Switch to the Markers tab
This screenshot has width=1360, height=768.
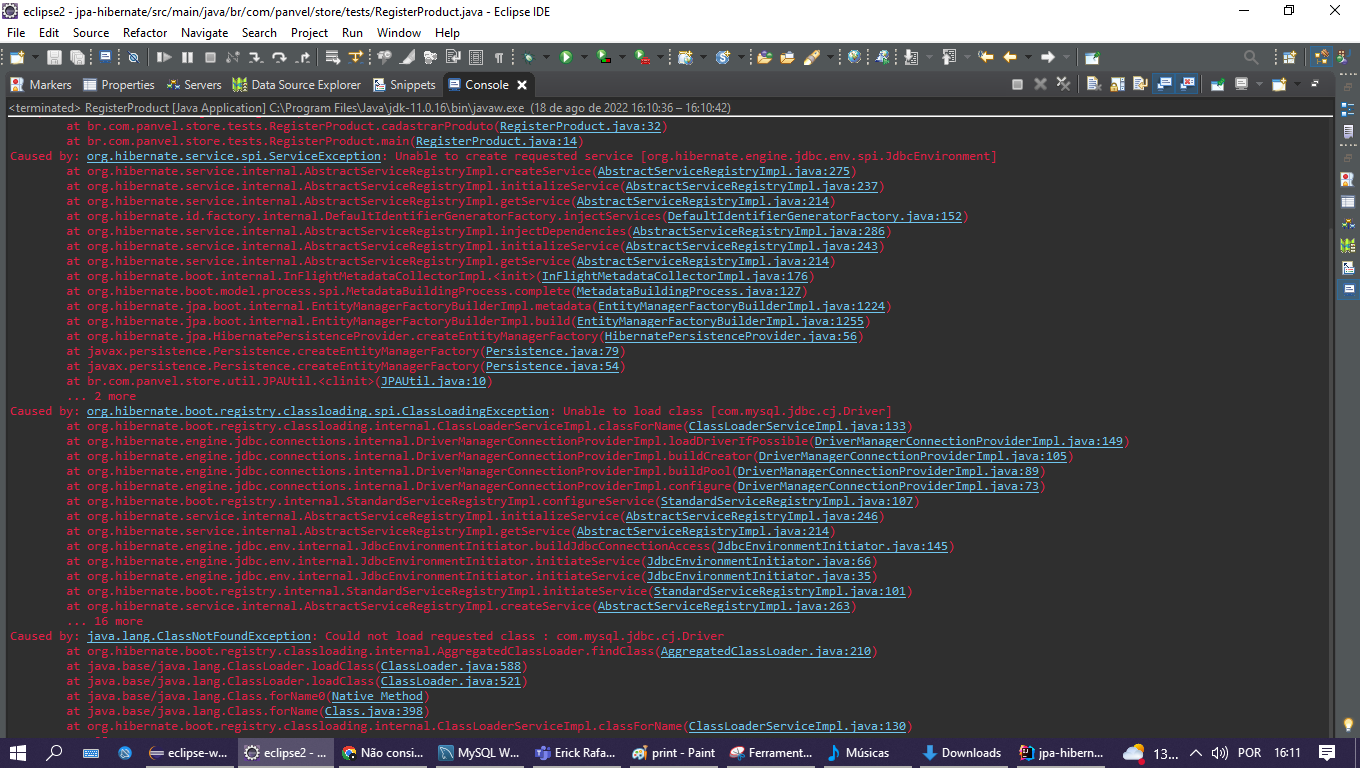tap(41, 85)
